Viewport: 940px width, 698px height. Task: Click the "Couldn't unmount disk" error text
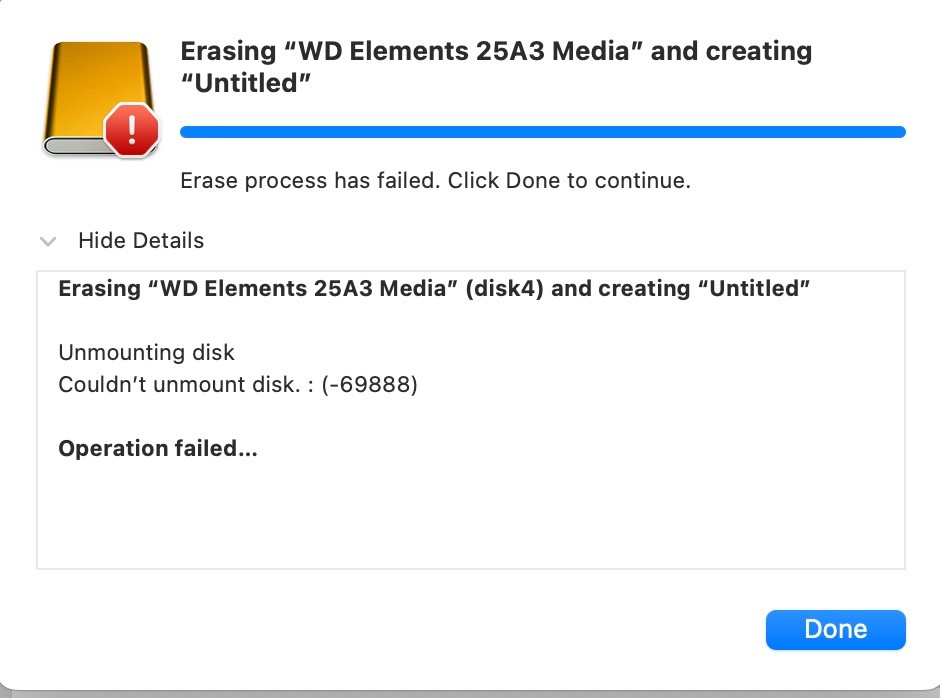180,384
